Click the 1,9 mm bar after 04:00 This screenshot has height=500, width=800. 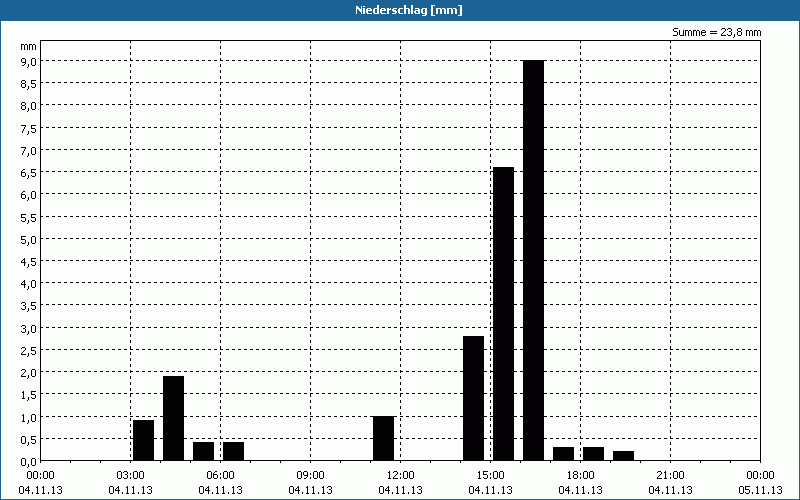click(x=173, y=418)
